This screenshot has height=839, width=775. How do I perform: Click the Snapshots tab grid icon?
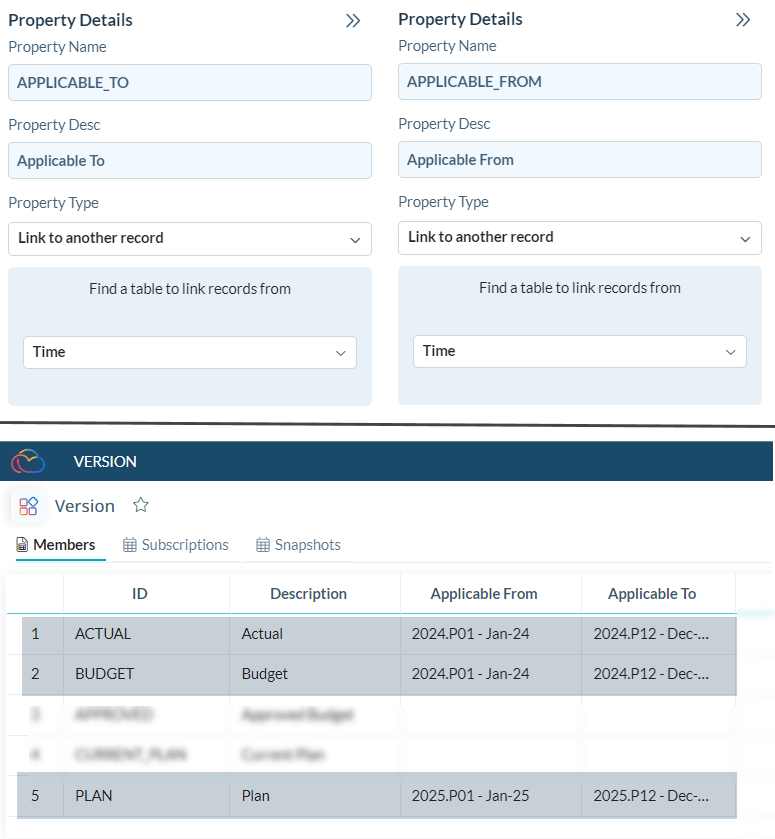(263, 545)
